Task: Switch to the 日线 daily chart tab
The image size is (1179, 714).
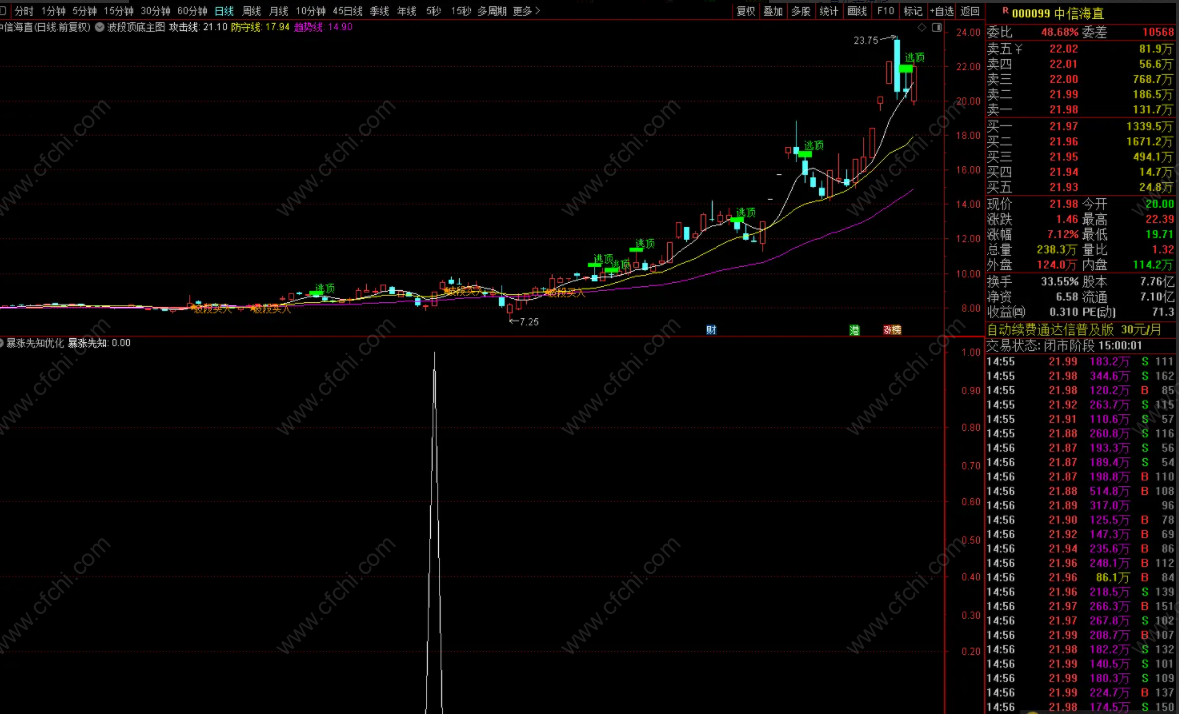Action: tap(224, 11)
